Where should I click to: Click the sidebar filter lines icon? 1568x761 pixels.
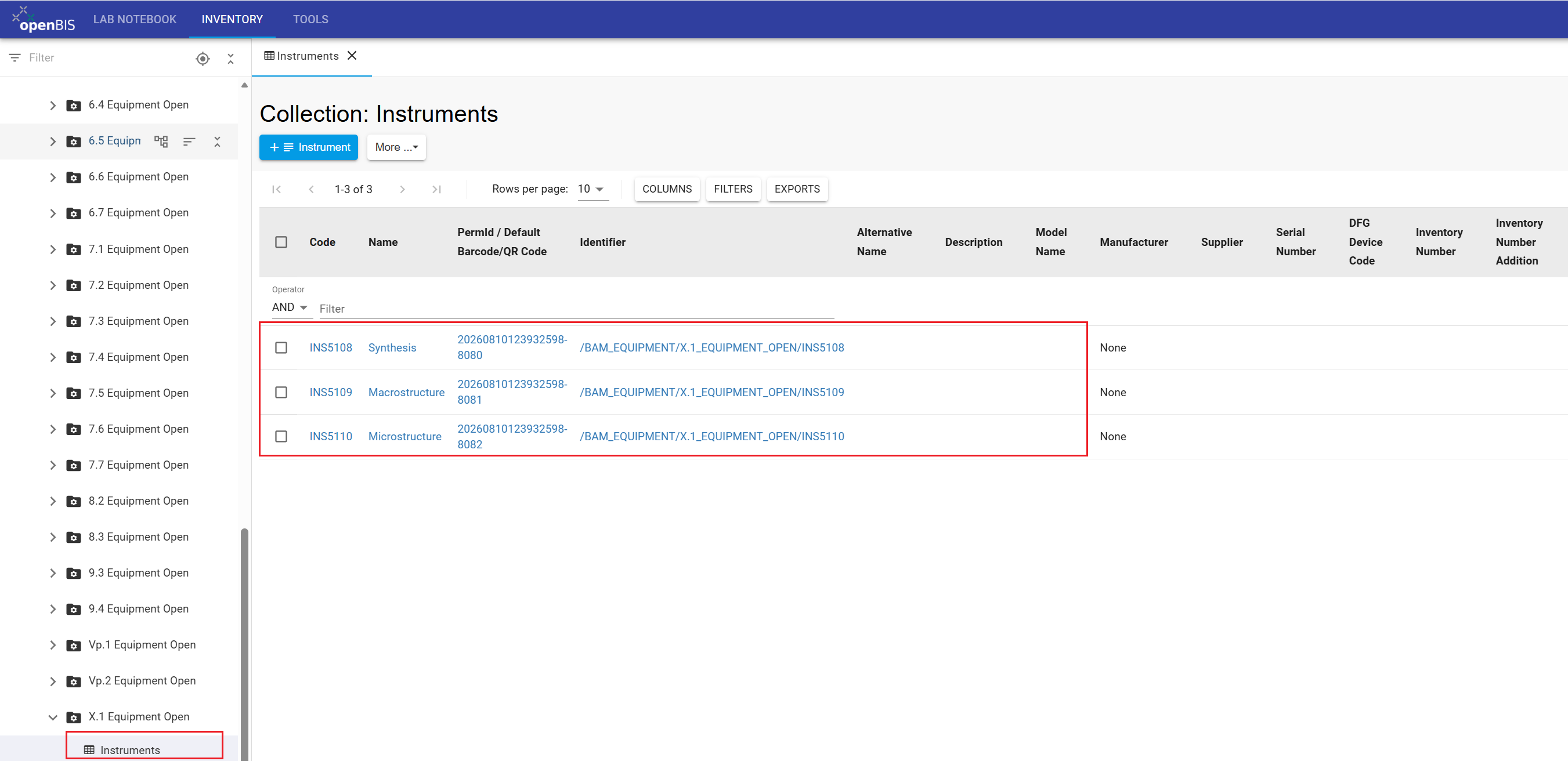coord(15,58)
